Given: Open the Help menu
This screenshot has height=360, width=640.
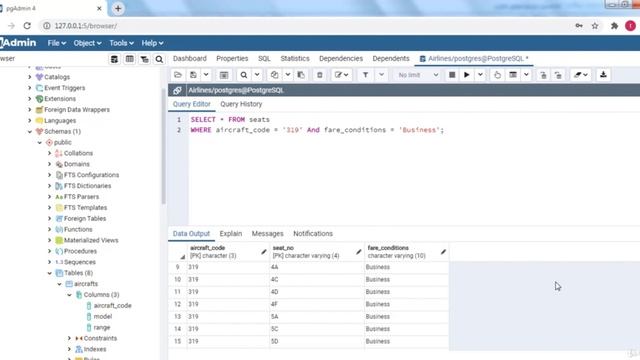Looking at the screenshot, I should click(152, 43).
